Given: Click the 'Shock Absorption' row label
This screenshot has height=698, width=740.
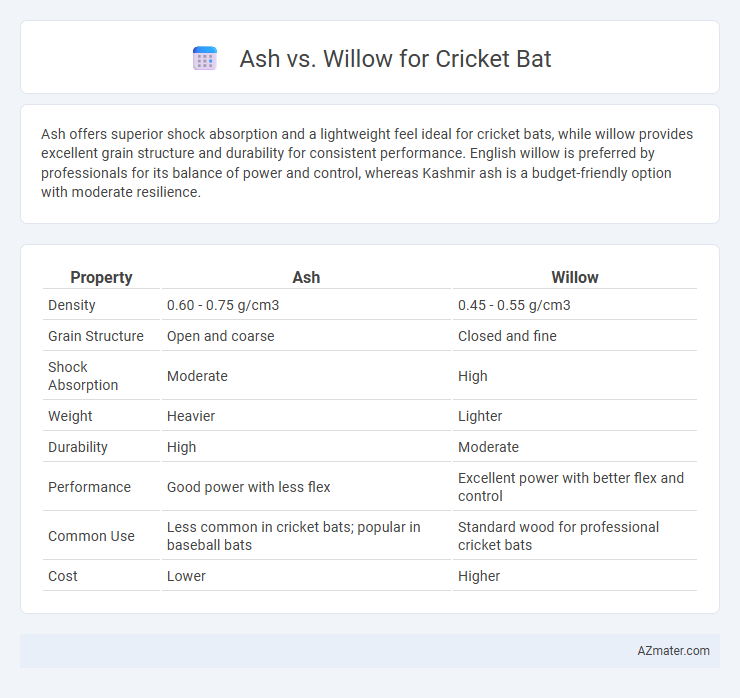Looking at the screenshot, I should 83,376.
